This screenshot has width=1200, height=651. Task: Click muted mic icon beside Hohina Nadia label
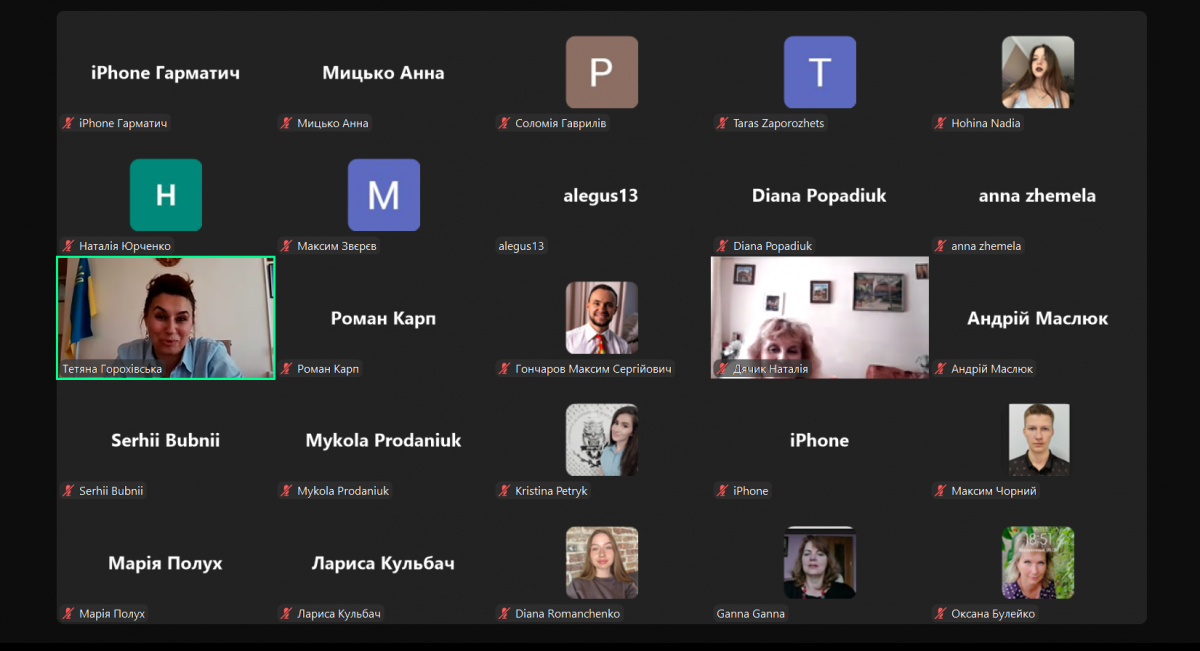pos(940,123)
